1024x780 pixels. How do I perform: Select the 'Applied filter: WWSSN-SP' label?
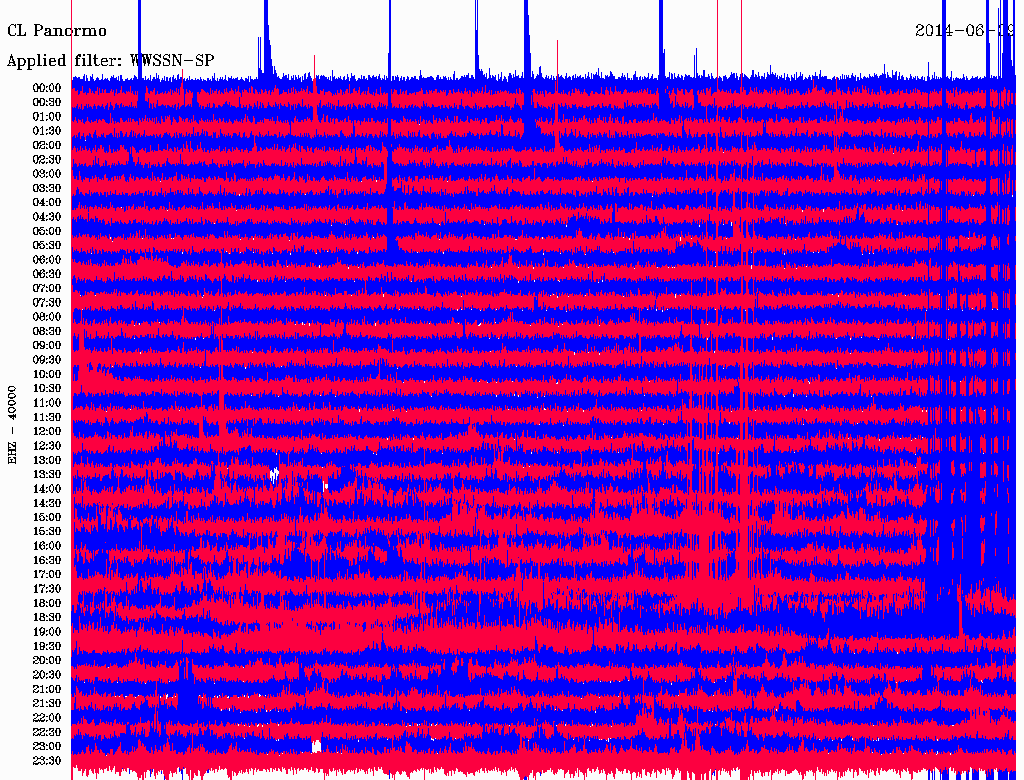pos(110,61)
